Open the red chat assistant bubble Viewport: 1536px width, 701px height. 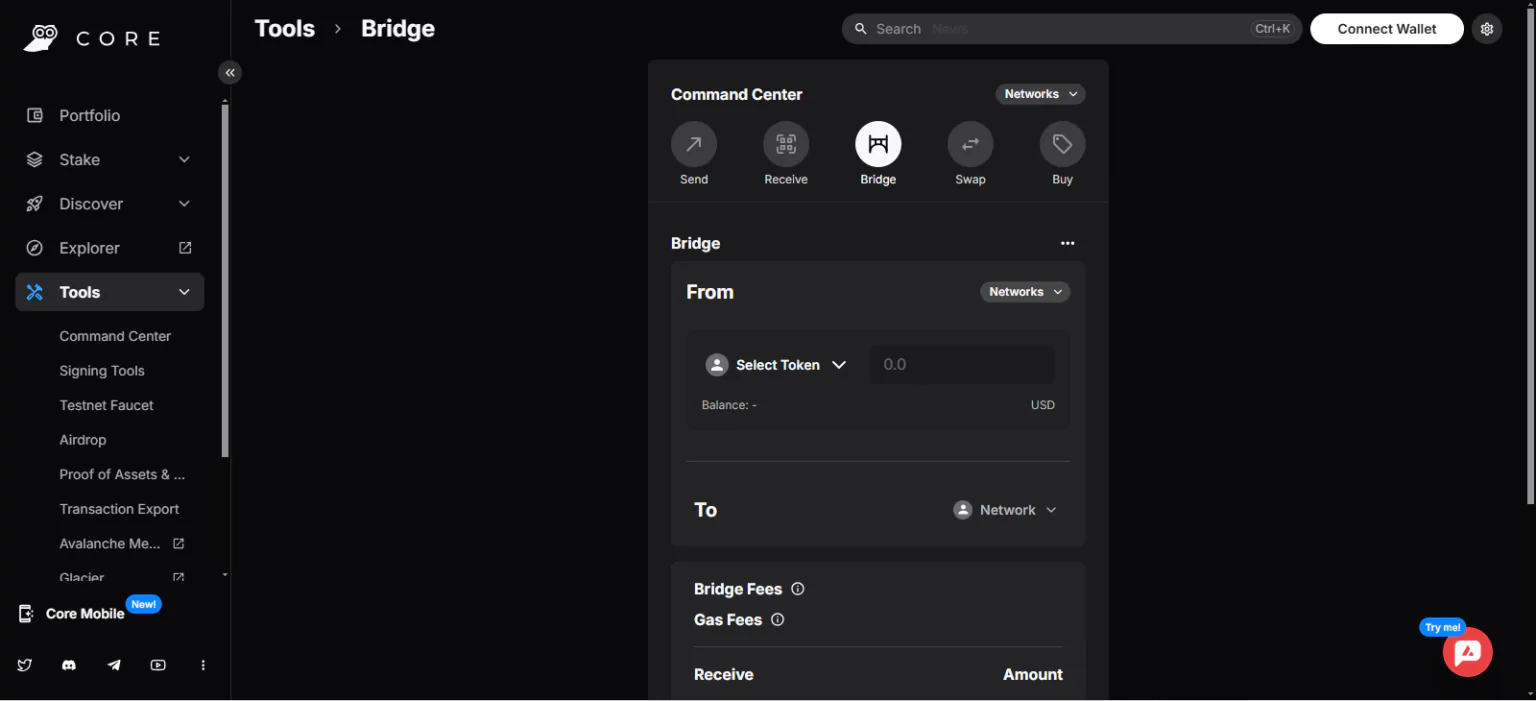pyautogui.click(x=1467, y=653)
